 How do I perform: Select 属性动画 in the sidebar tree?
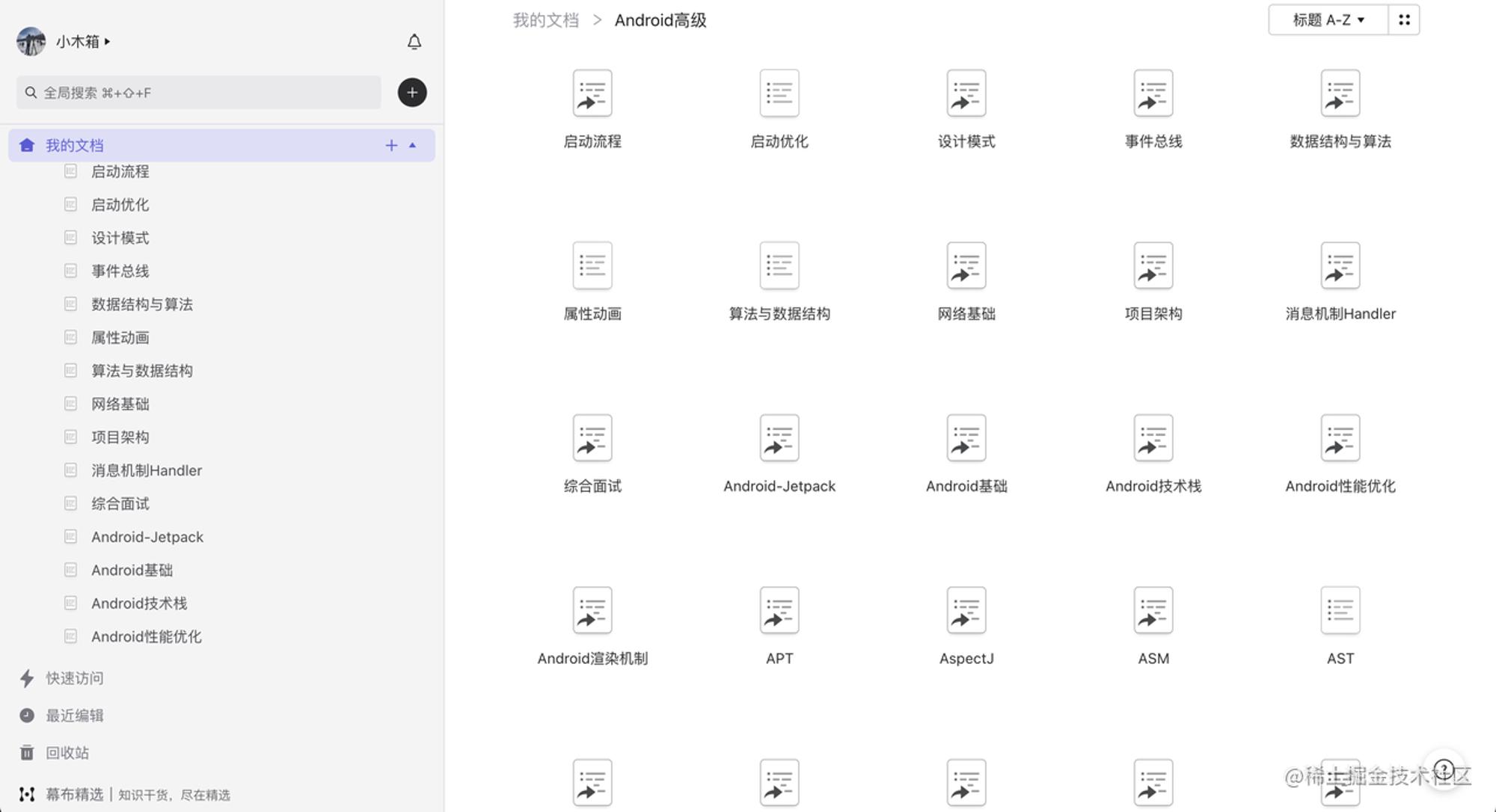[120, 337]
